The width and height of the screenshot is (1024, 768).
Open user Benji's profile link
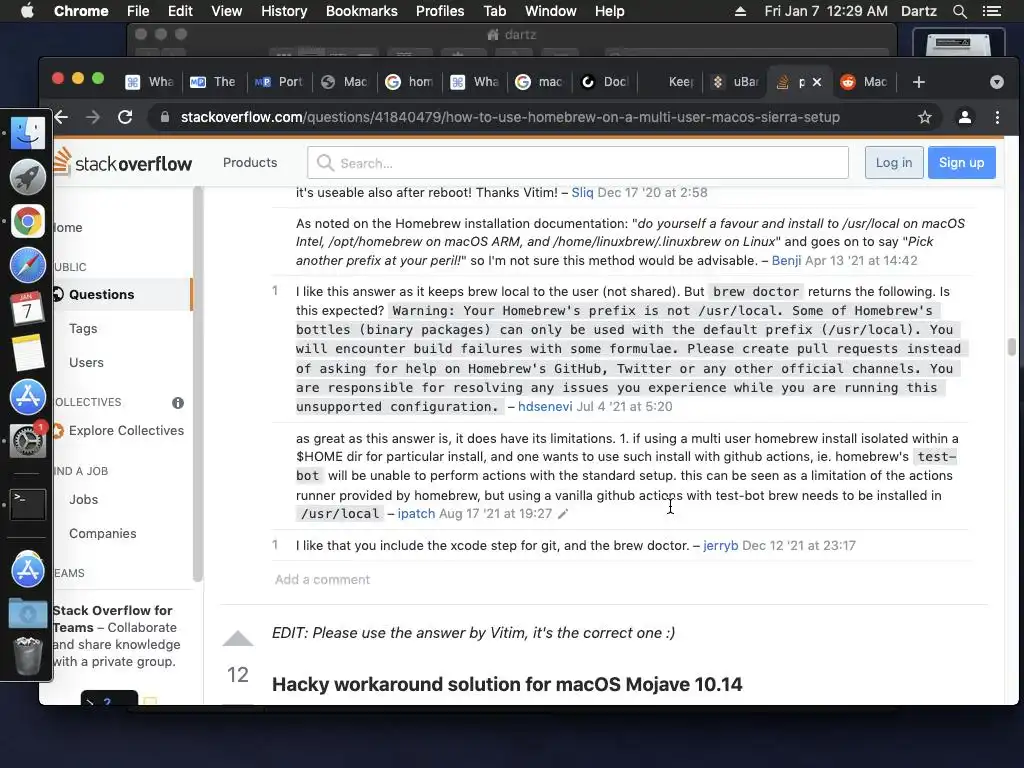click(786, 261)
